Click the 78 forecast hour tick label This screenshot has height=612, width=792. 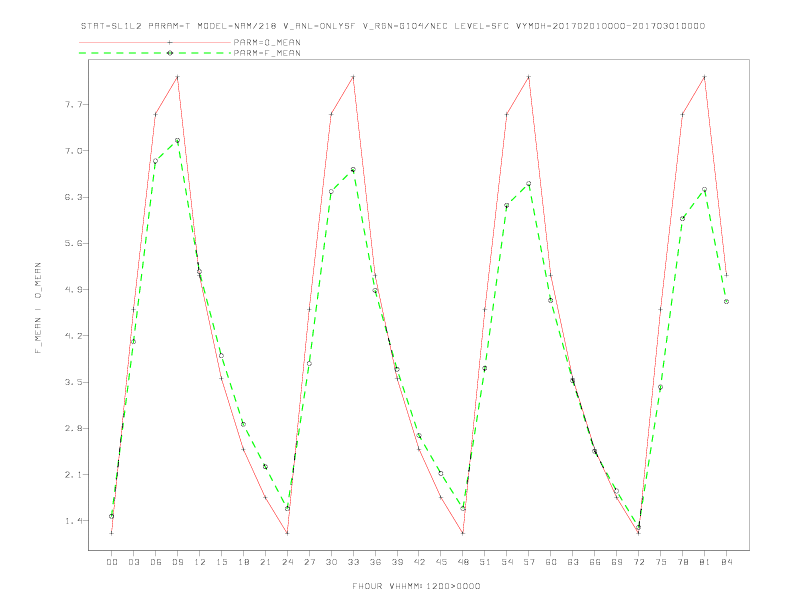pos(683,562)
